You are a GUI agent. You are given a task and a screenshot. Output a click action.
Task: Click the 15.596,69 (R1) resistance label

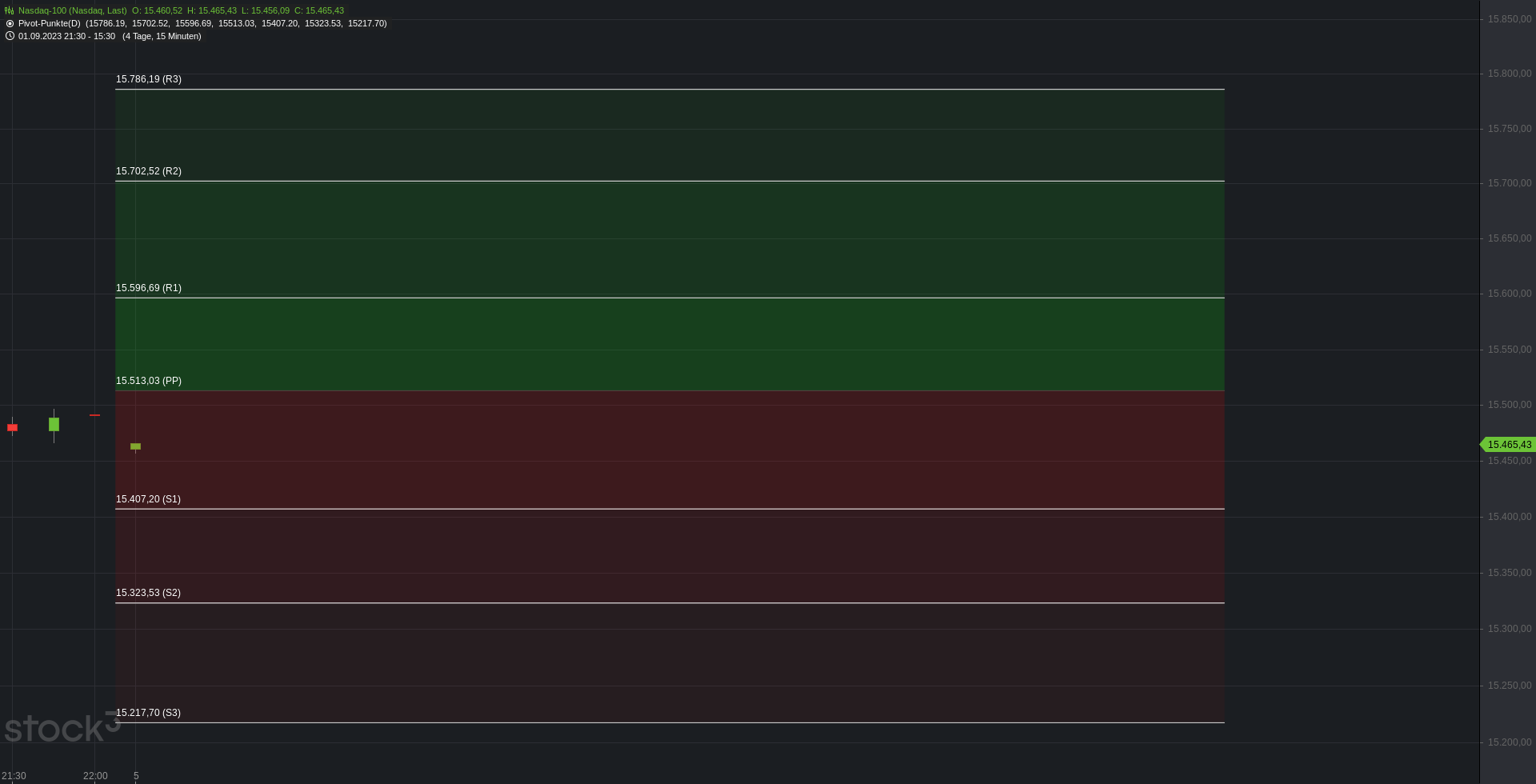click(x=149, y=288)
